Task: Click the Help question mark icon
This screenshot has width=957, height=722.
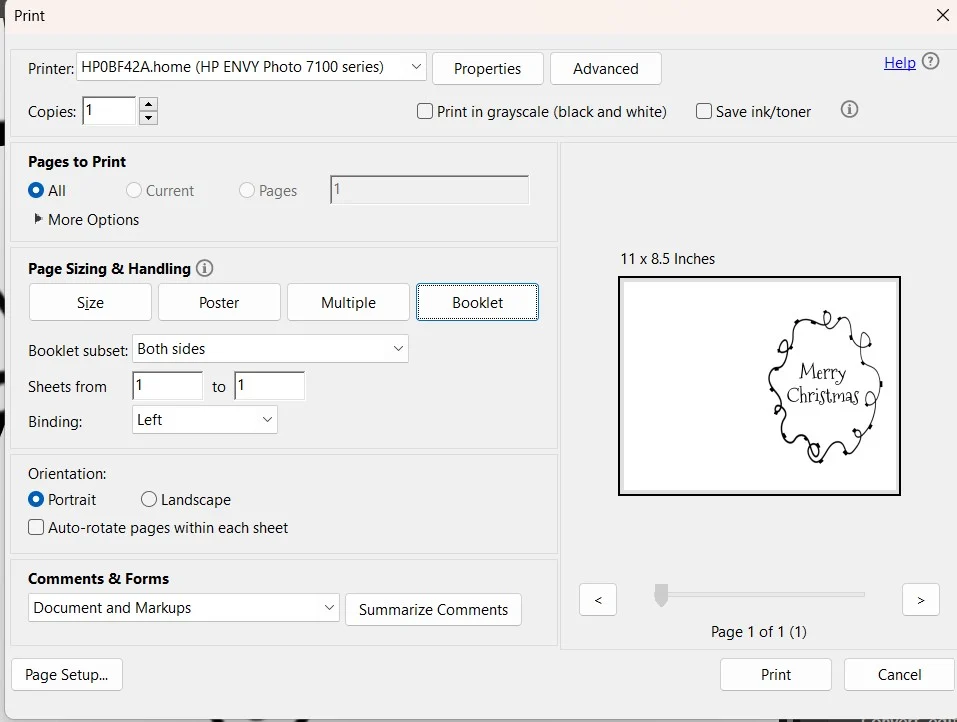Action: (x=930, y=61)
